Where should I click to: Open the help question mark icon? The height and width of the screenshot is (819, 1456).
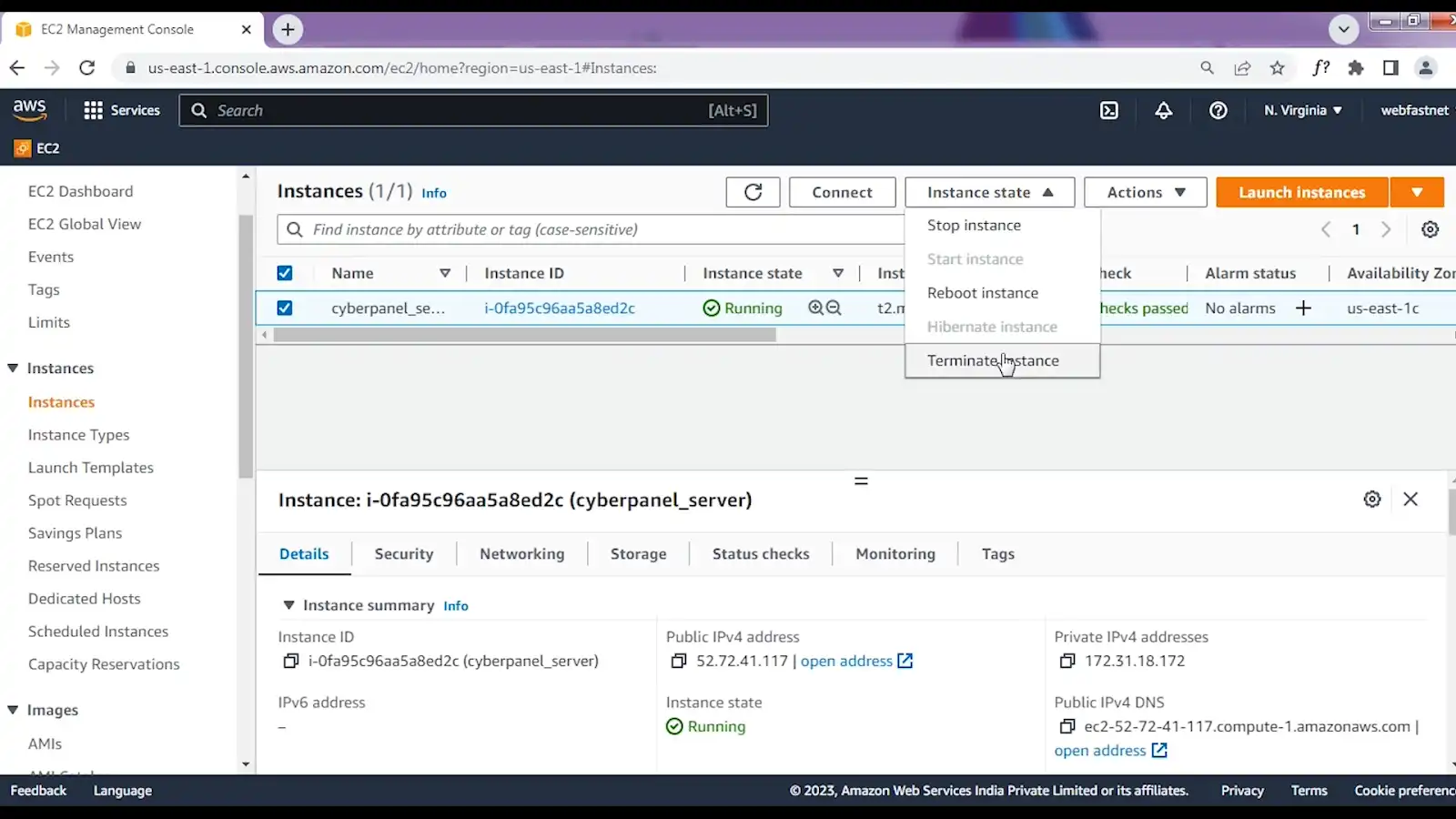tap(1218, 110)
